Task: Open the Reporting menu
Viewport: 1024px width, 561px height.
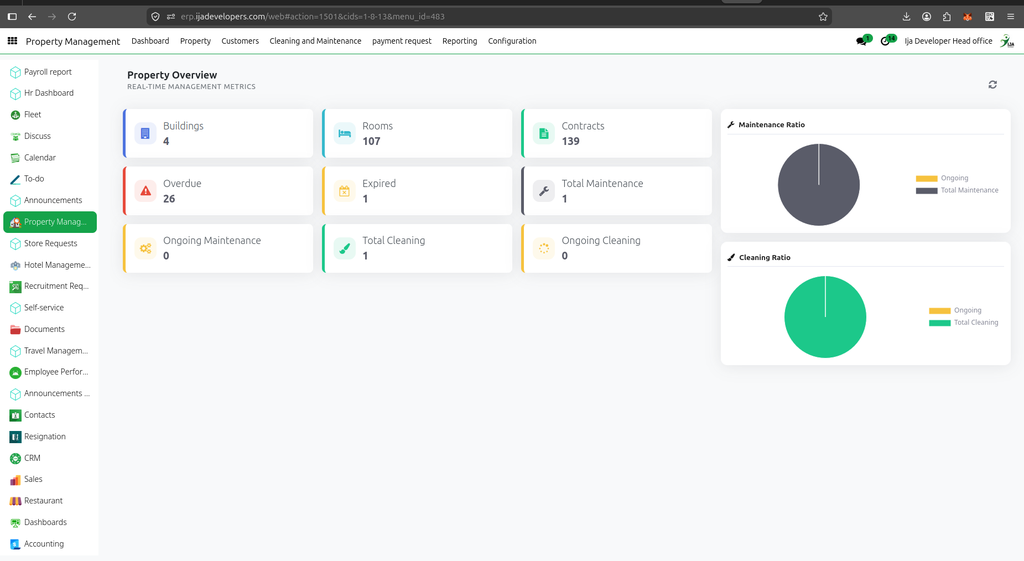Action: (x=459, y=40)
